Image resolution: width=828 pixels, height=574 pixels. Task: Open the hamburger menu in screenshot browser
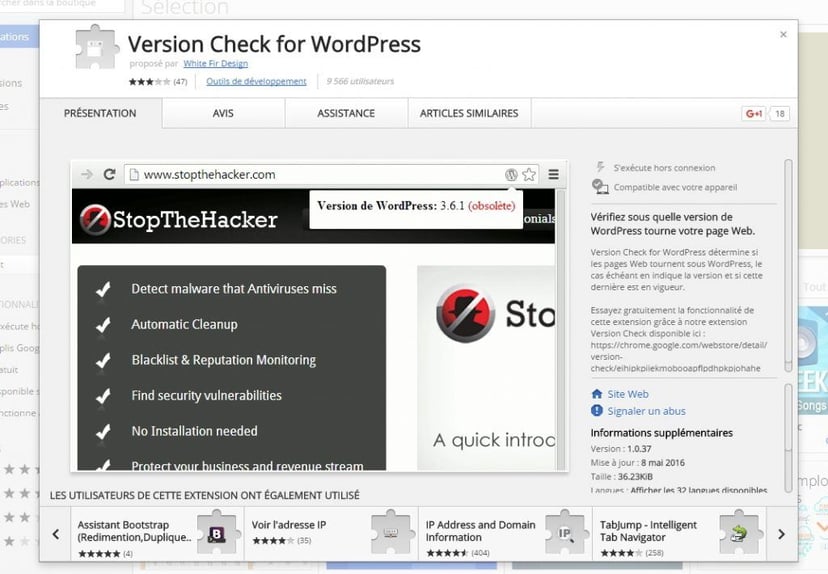pos(553,174)
